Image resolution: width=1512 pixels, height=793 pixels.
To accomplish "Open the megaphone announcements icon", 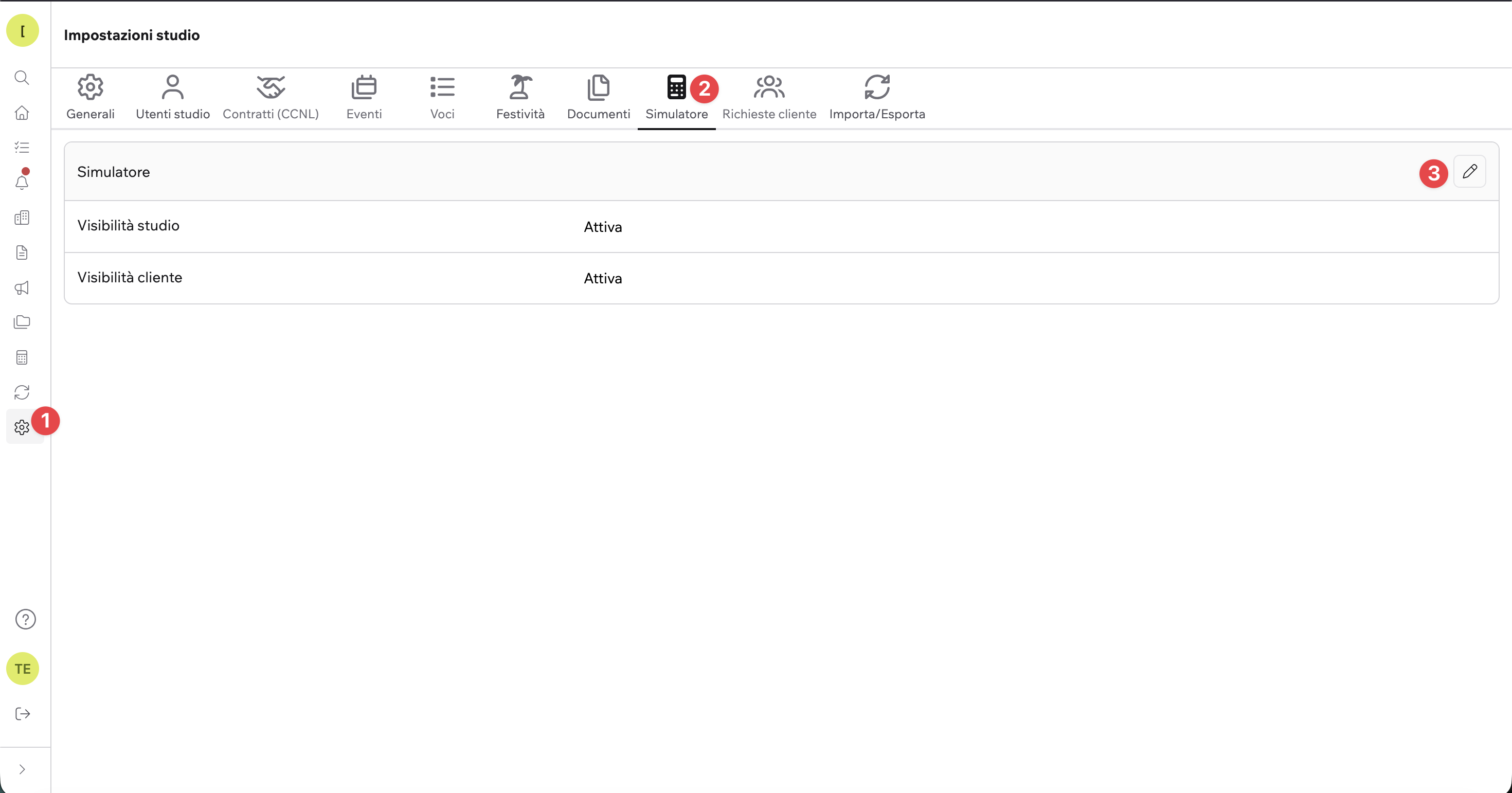I will pyautogui.click(x=22, y=287).
